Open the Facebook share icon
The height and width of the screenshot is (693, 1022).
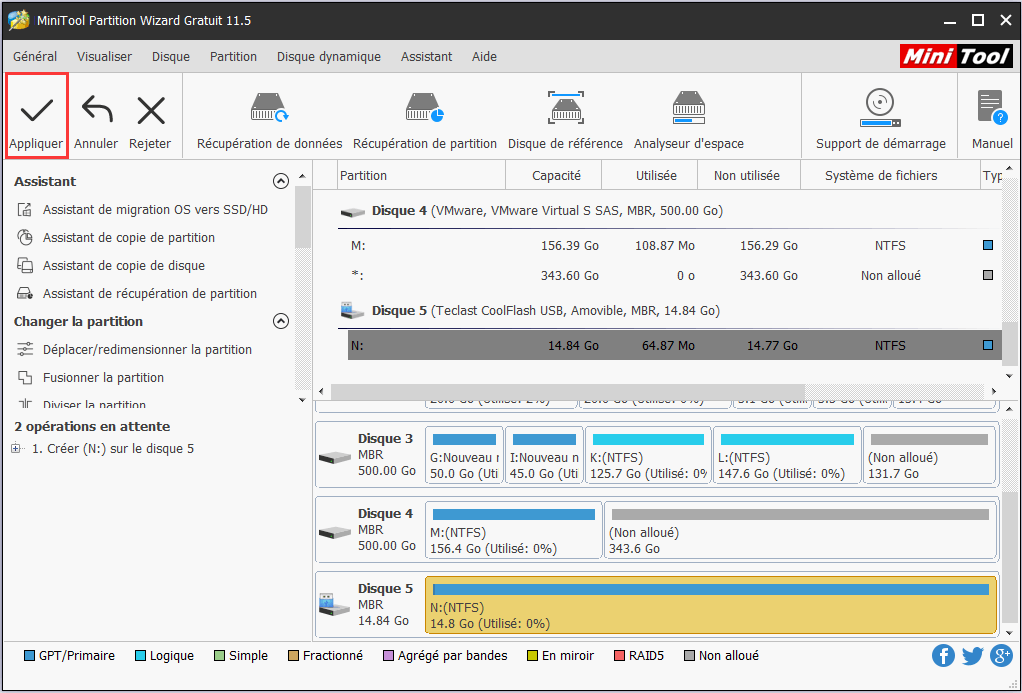[x=943, y=656]
